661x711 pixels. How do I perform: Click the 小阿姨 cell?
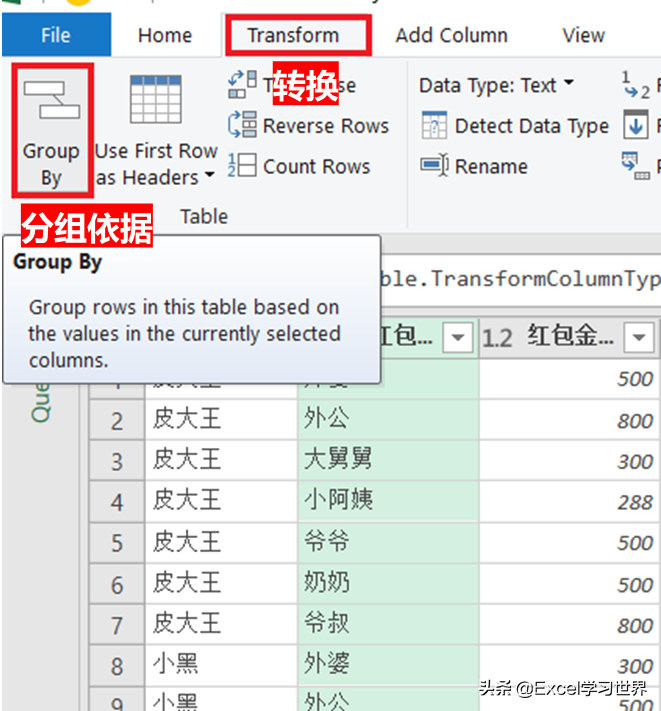click(x=389, y=501)
